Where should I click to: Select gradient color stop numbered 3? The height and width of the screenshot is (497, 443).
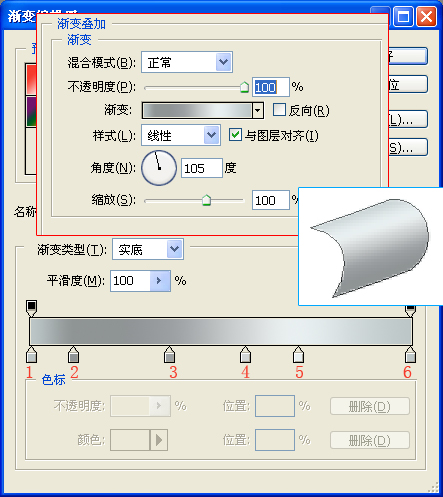[170, 355]
